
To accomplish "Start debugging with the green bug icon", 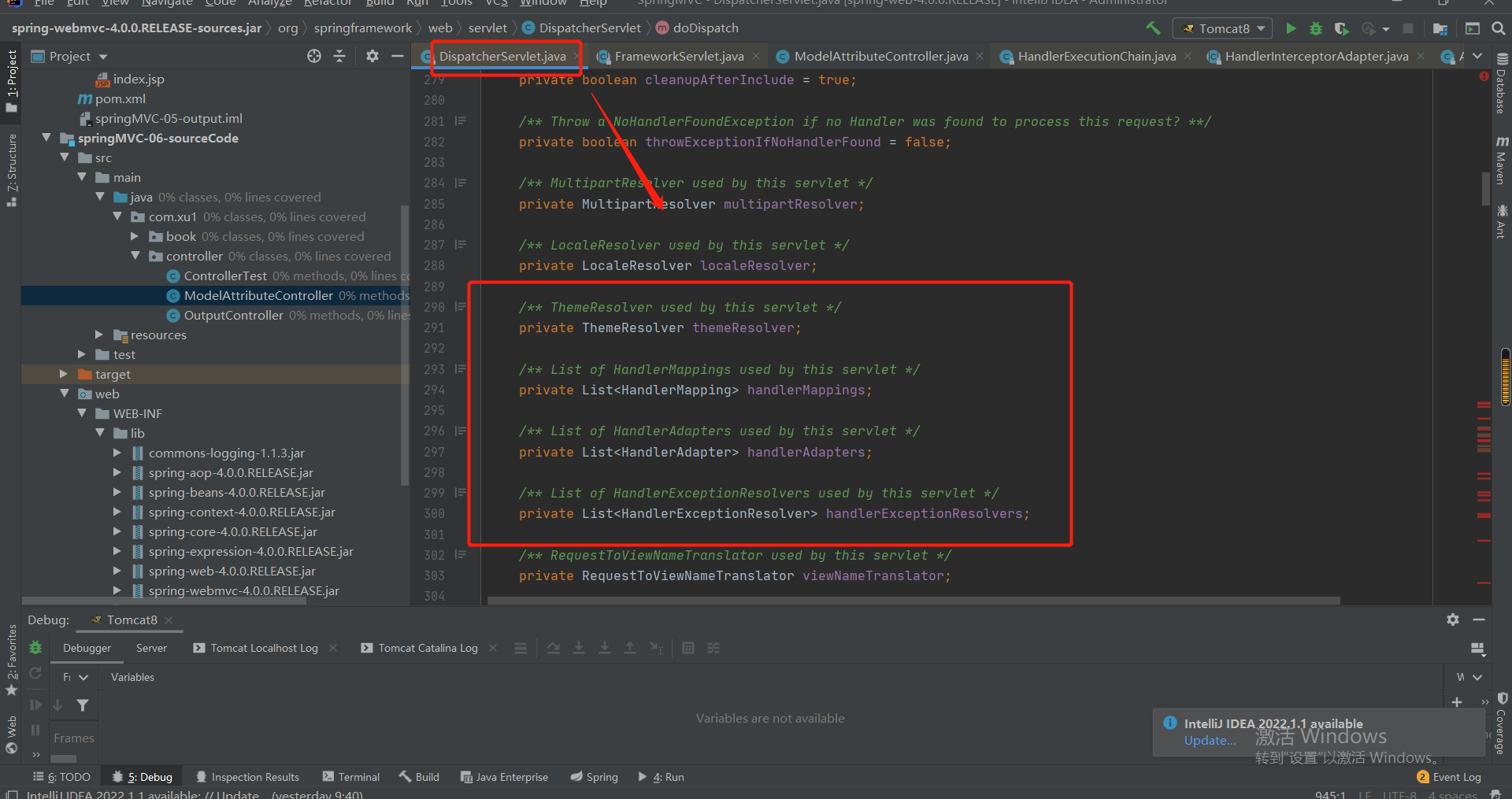I will pos(1316,28).
